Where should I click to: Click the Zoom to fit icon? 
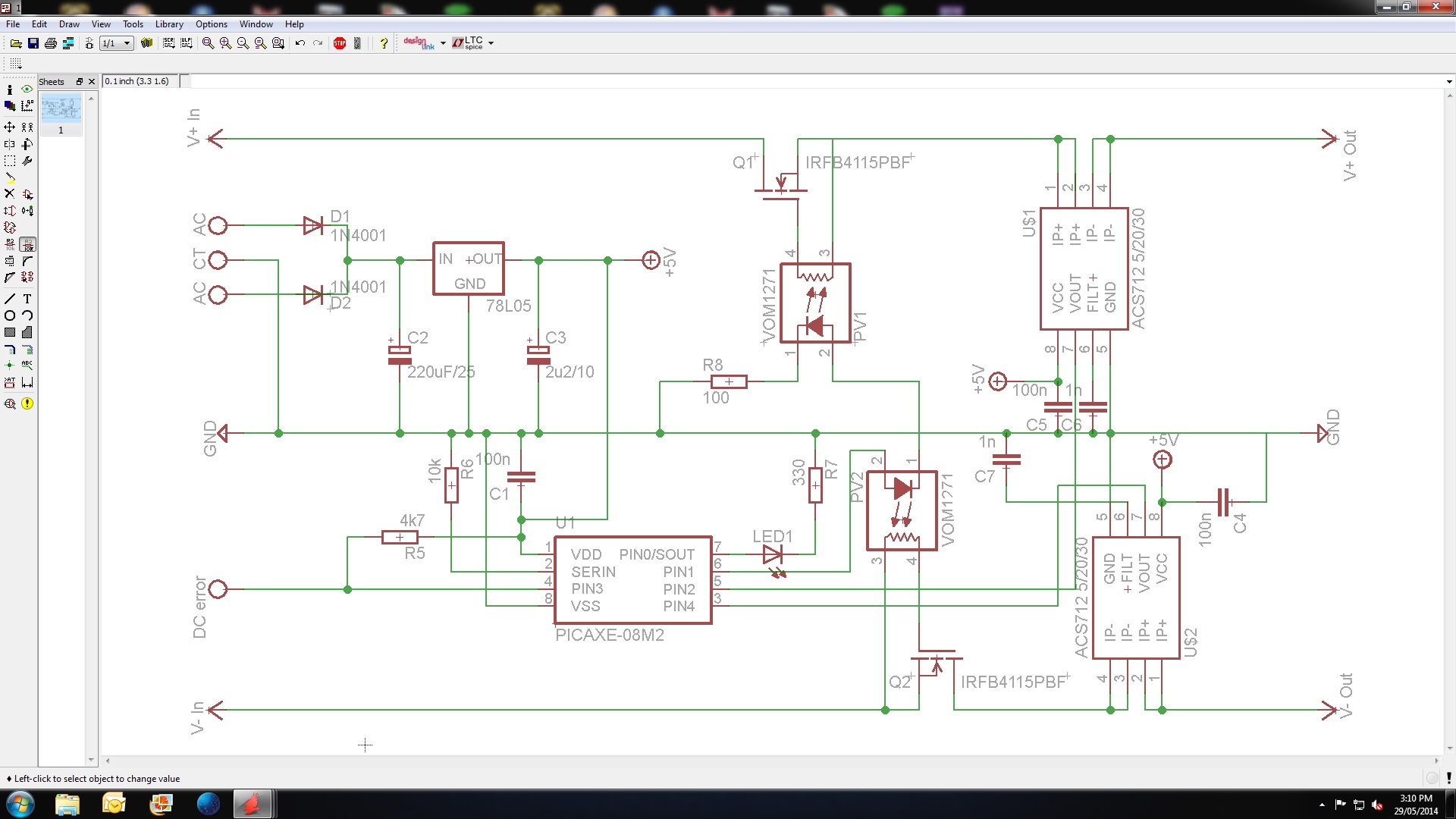coord(208,43)
